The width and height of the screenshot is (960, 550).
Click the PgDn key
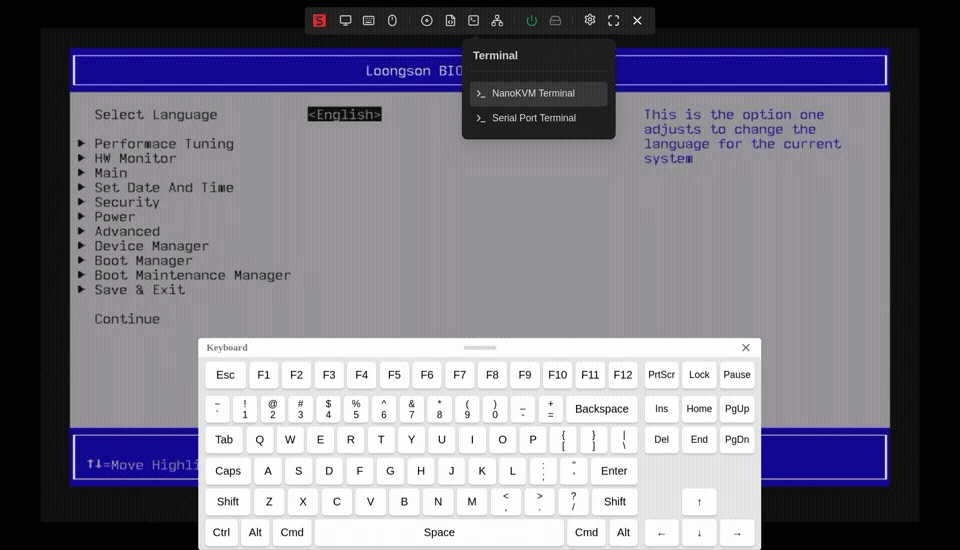click(x=737, y=440)
